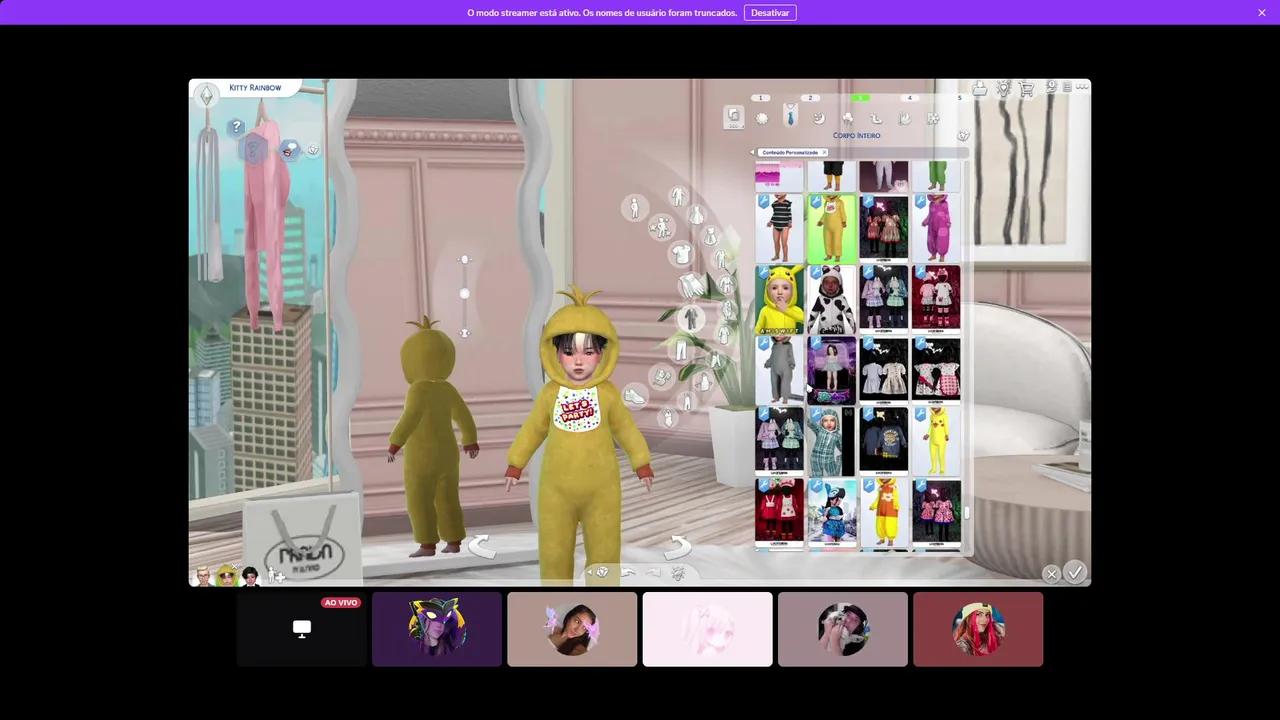Select the moon sleepwear outfit category
Image resolution: width=1280 pixels, height=720 pixels.
pos(818,118)
